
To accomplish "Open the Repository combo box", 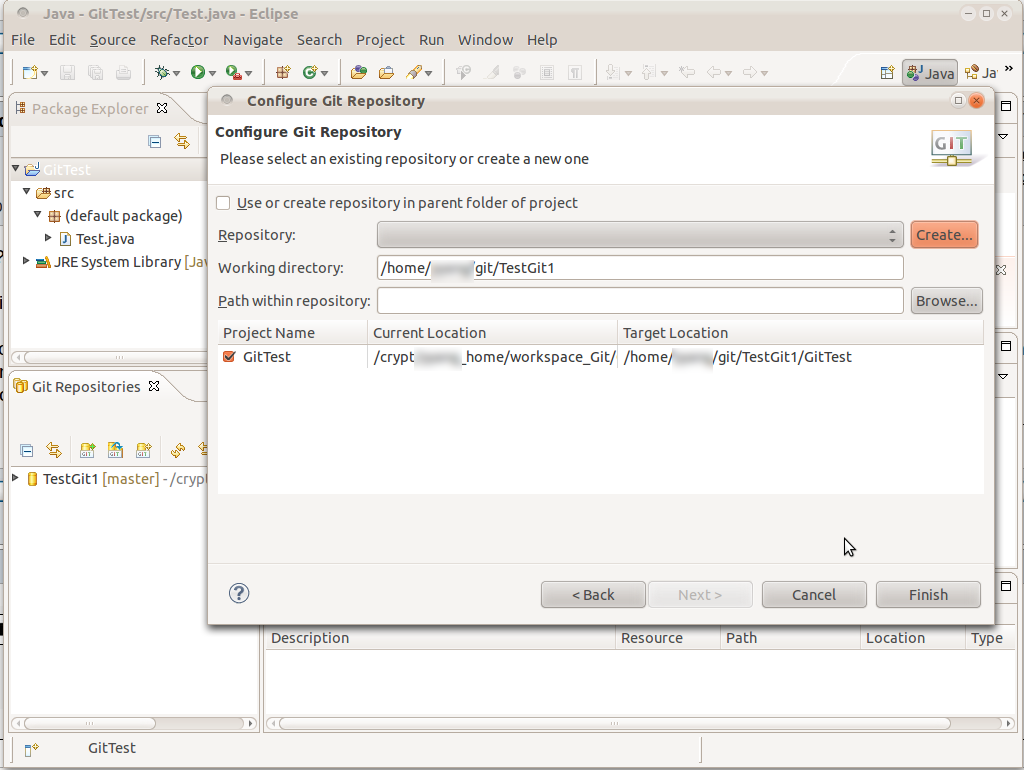I will coord(640,235).
